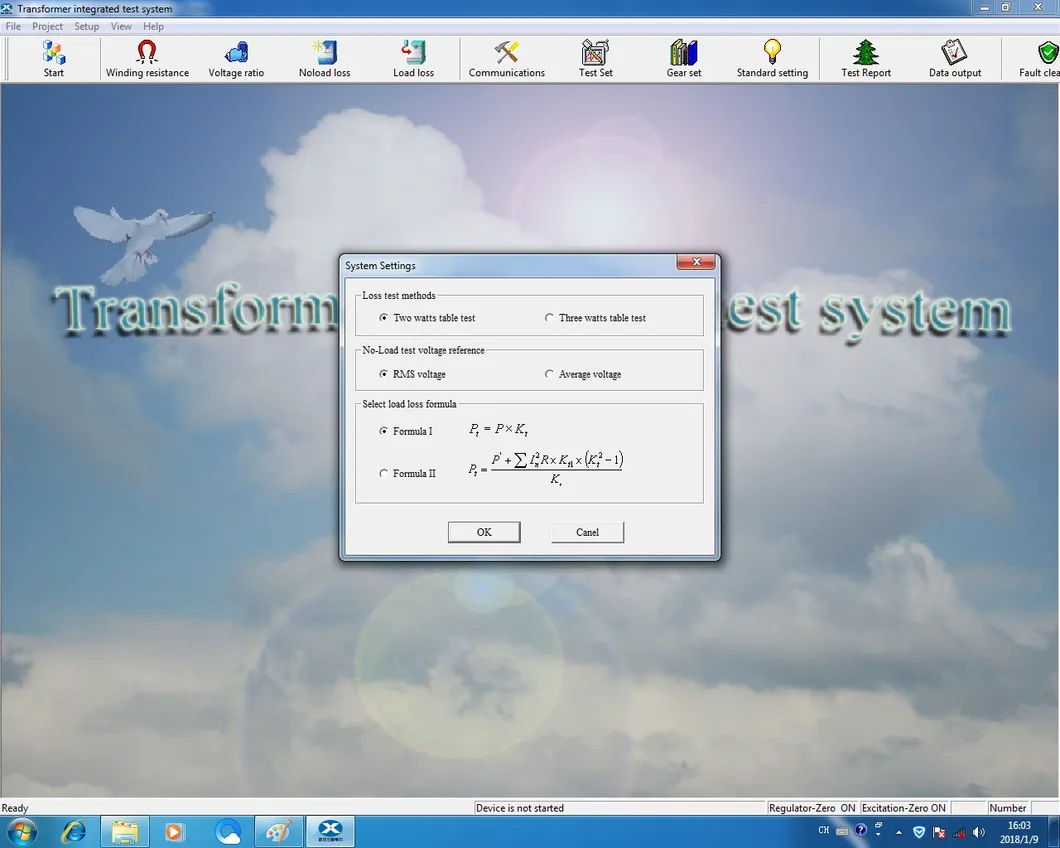Screen dimensions: 1060x848
Task: Open Standard setting lightbulb icon
Action: 772,58
